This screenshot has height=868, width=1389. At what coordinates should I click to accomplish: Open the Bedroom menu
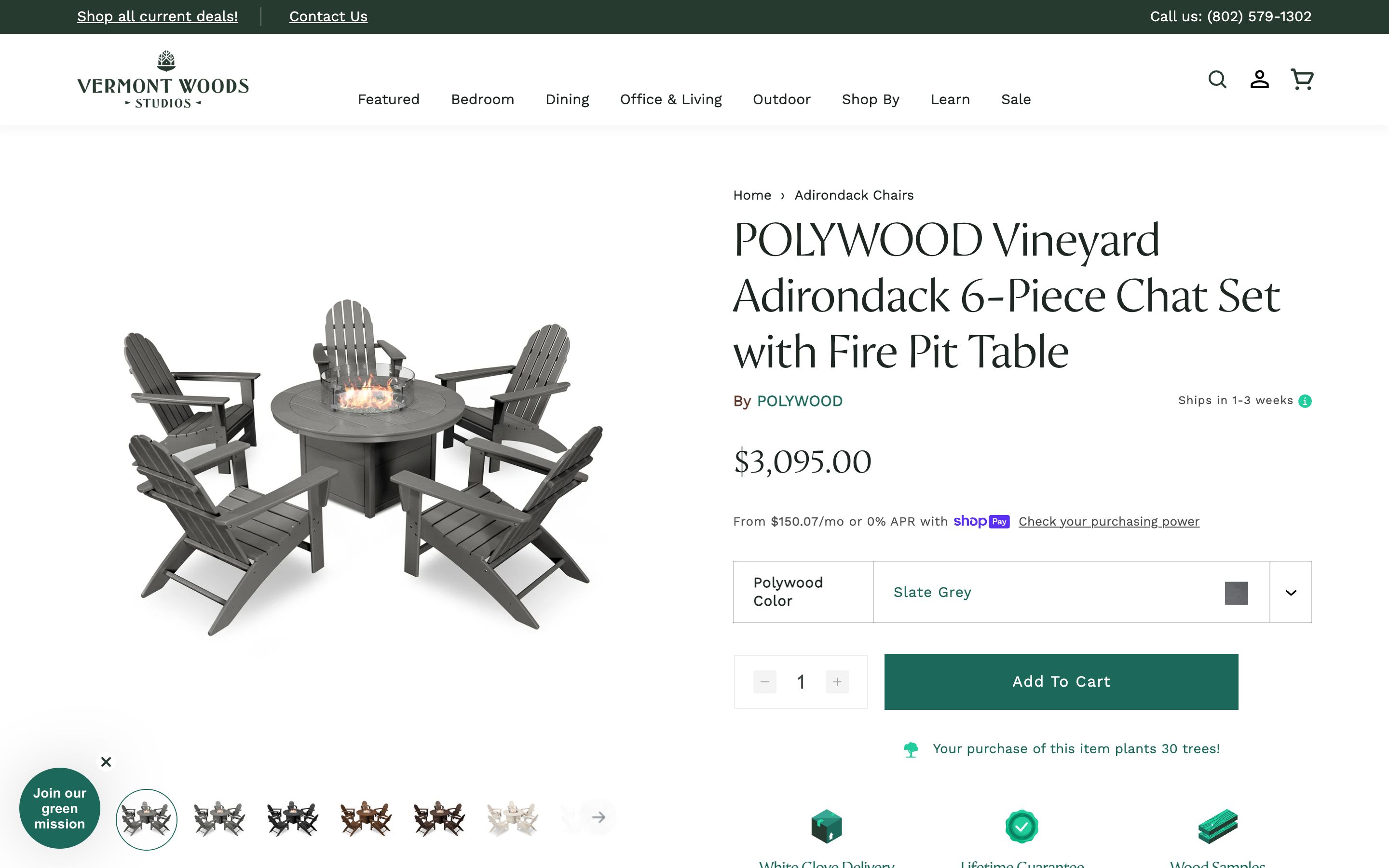click(x=482, y=99)
